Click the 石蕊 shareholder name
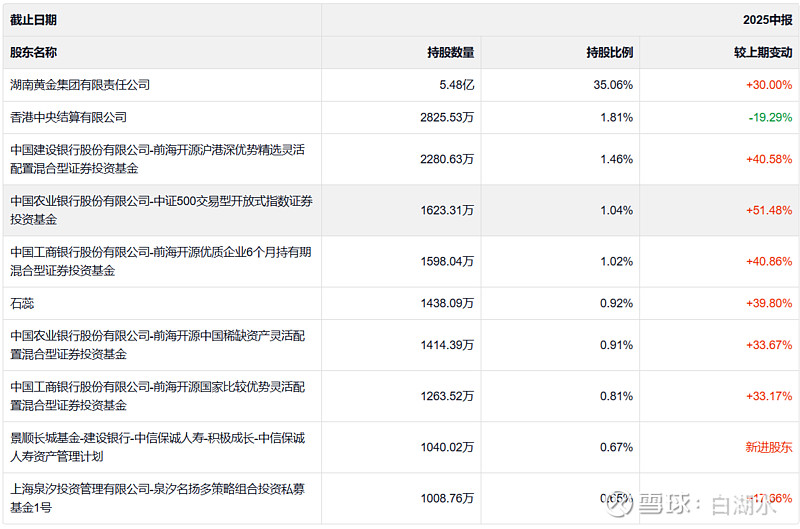The width and height of the screenshot is (800, 529). pyautogui.click(x=22, y=302)
